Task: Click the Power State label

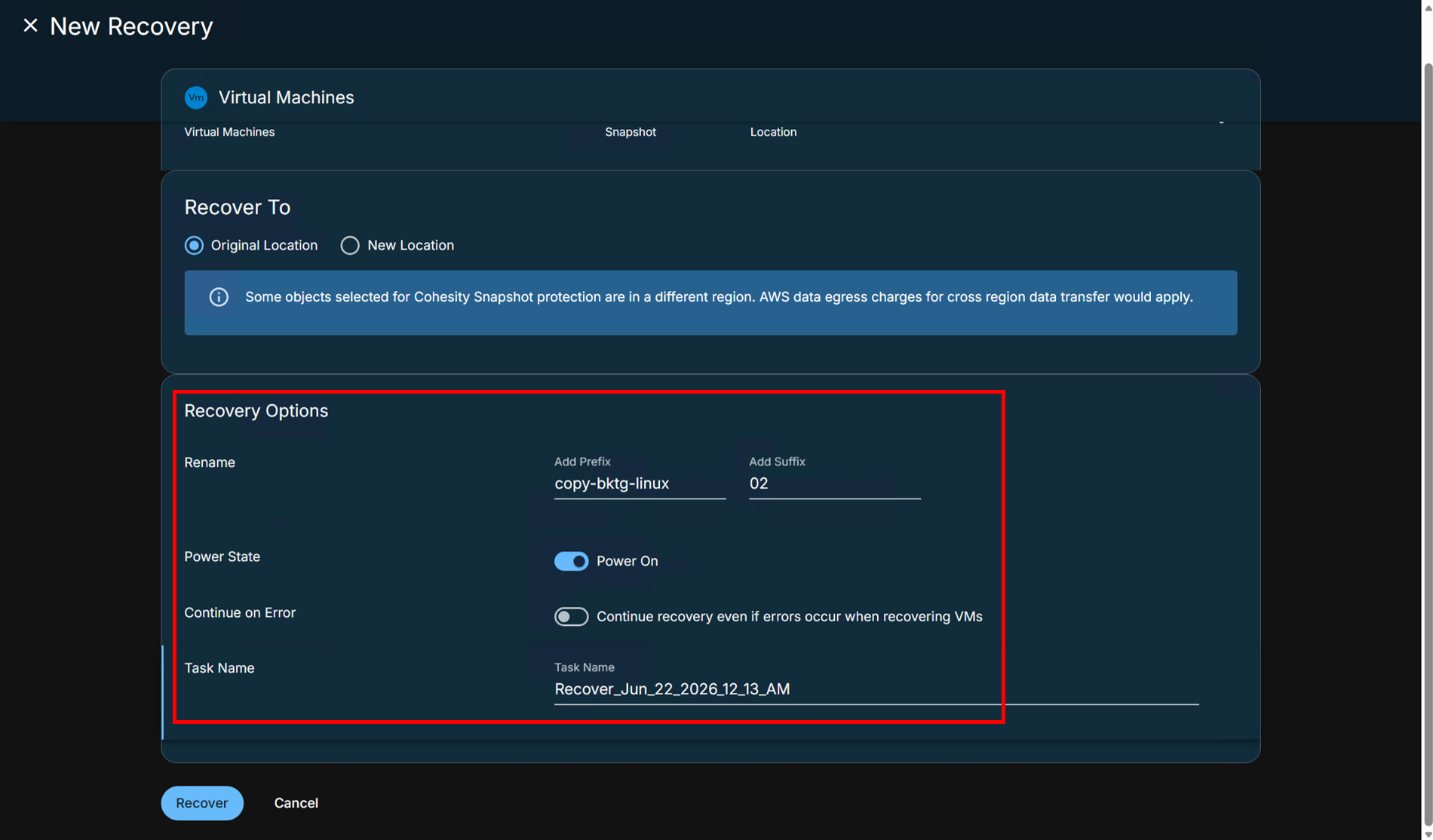Action: click(222, 556)
